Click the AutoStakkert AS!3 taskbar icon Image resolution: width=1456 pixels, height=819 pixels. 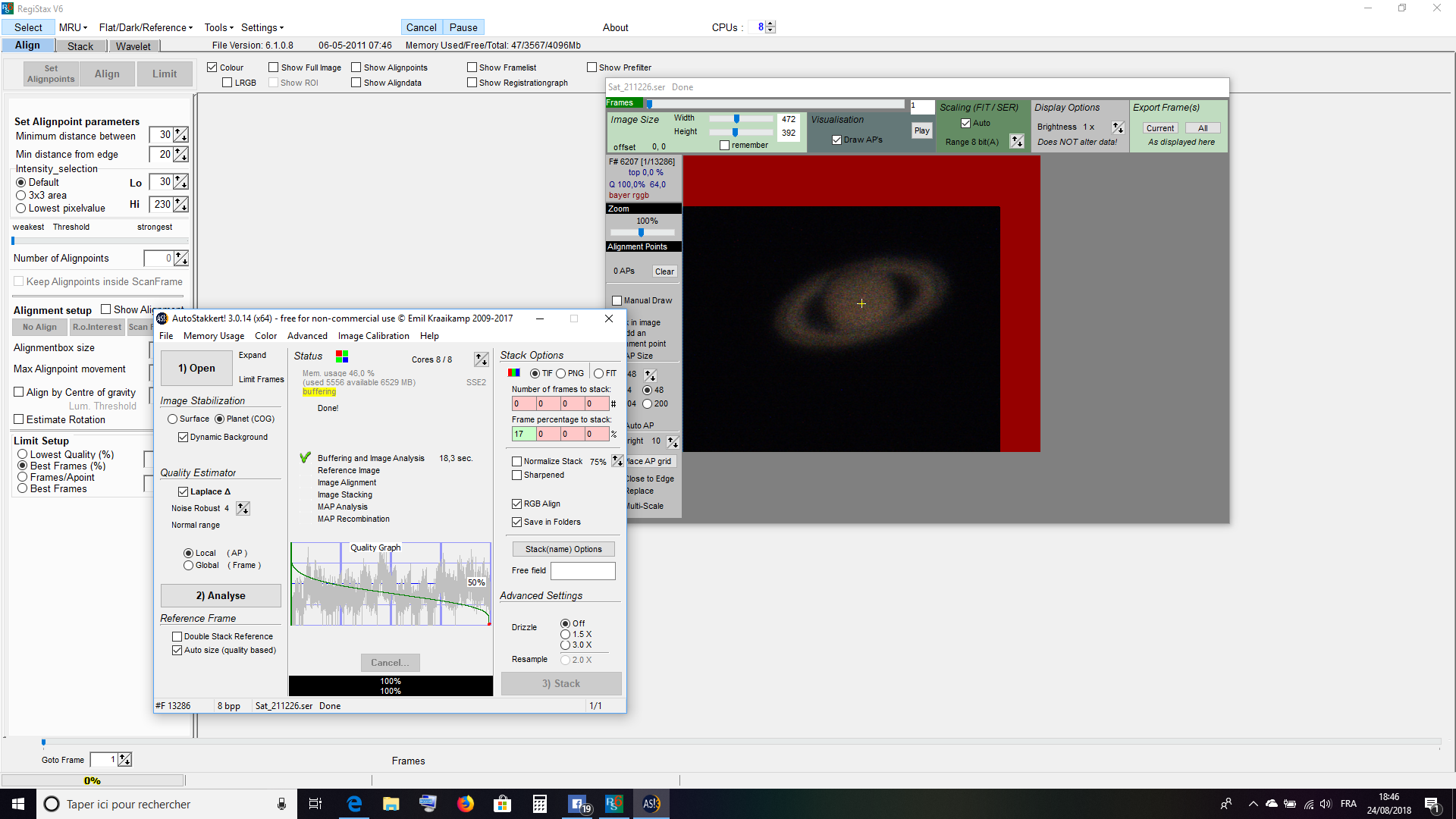coord(651,804)
